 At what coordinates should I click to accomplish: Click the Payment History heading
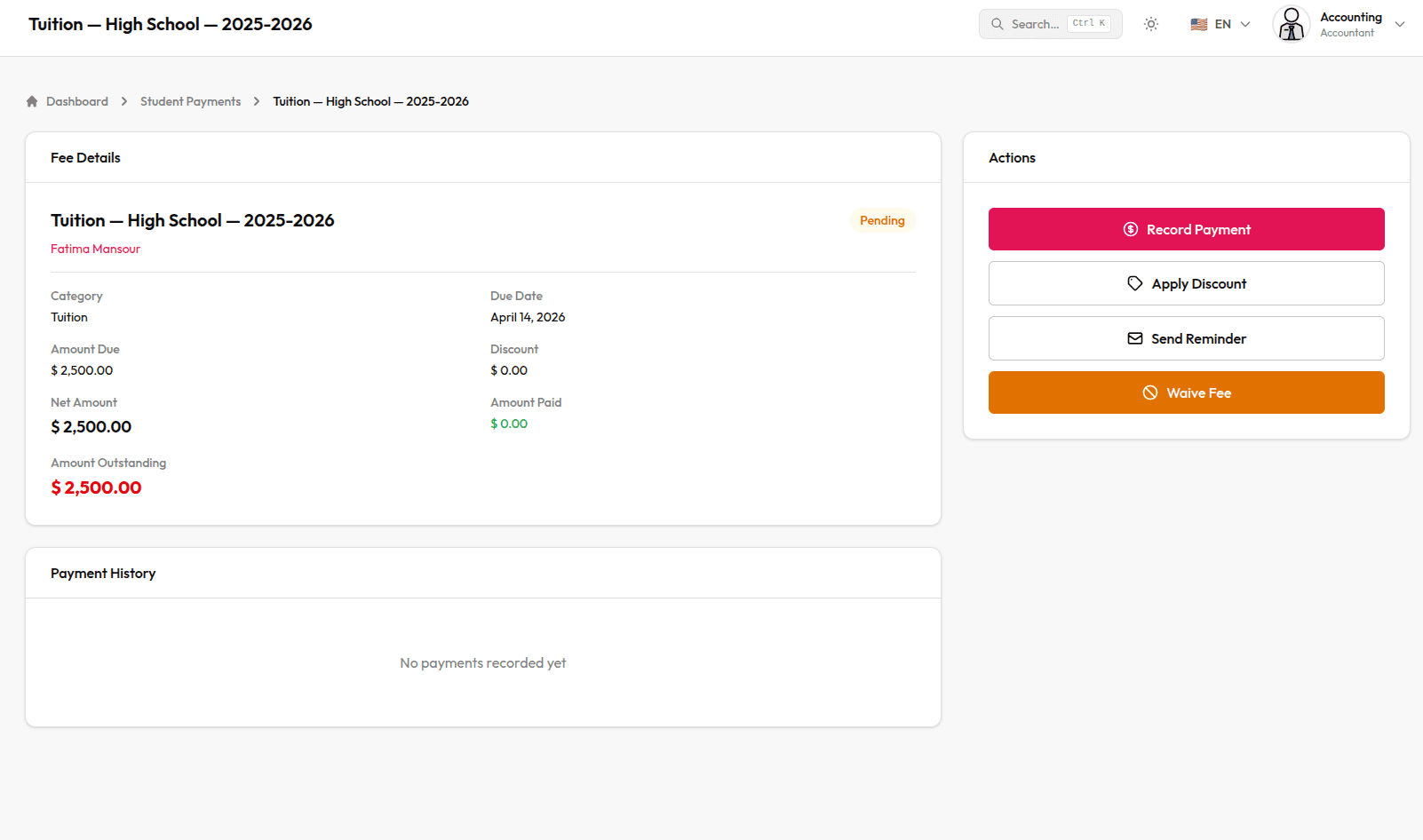pos(103,573)
